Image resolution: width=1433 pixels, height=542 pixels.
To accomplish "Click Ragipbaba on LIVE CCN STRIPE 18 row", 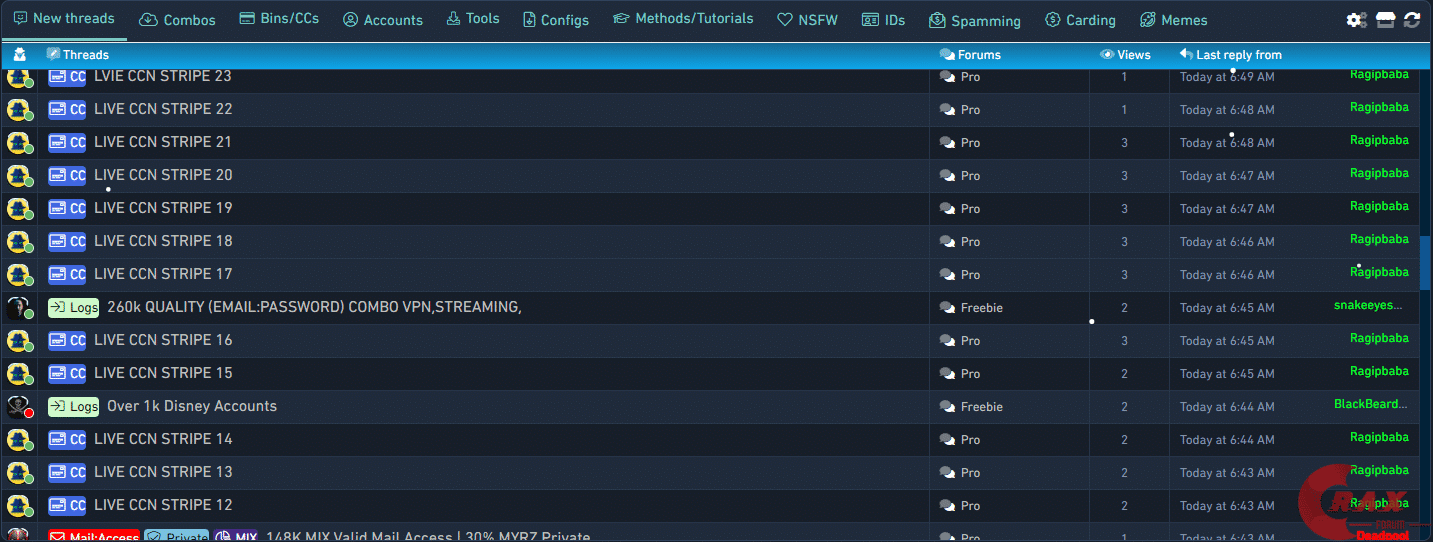I will (x=1379, y=239).
